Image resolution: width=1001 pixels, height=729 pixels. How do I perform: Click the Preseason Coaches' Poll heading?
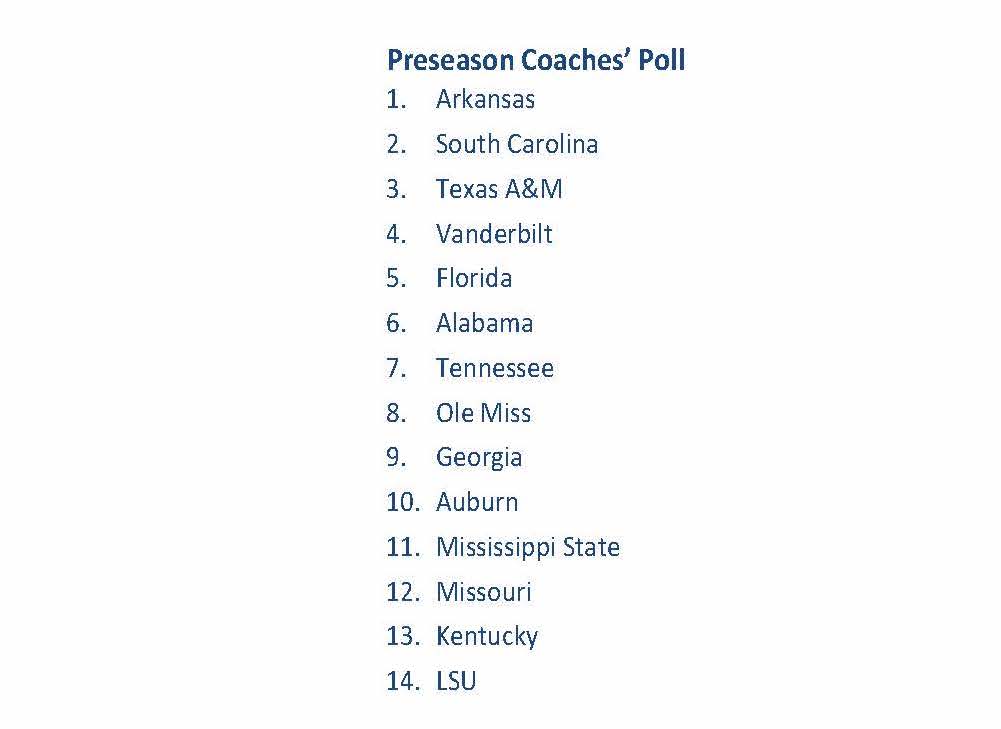click(x=535, y=60)
